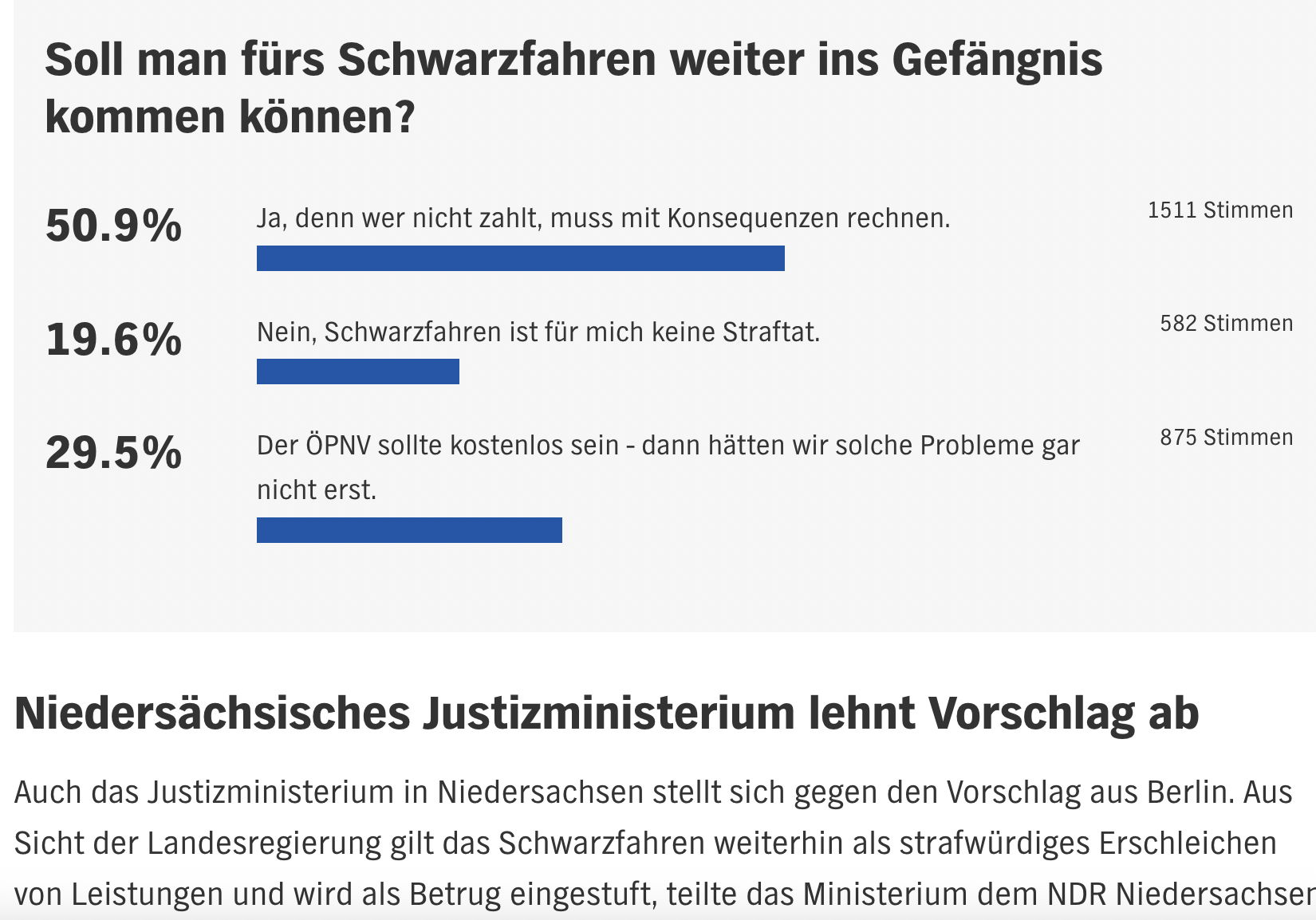Click the 29.5% result percentage
This screenshot has height=920, width=1316.
pos(114,453)
